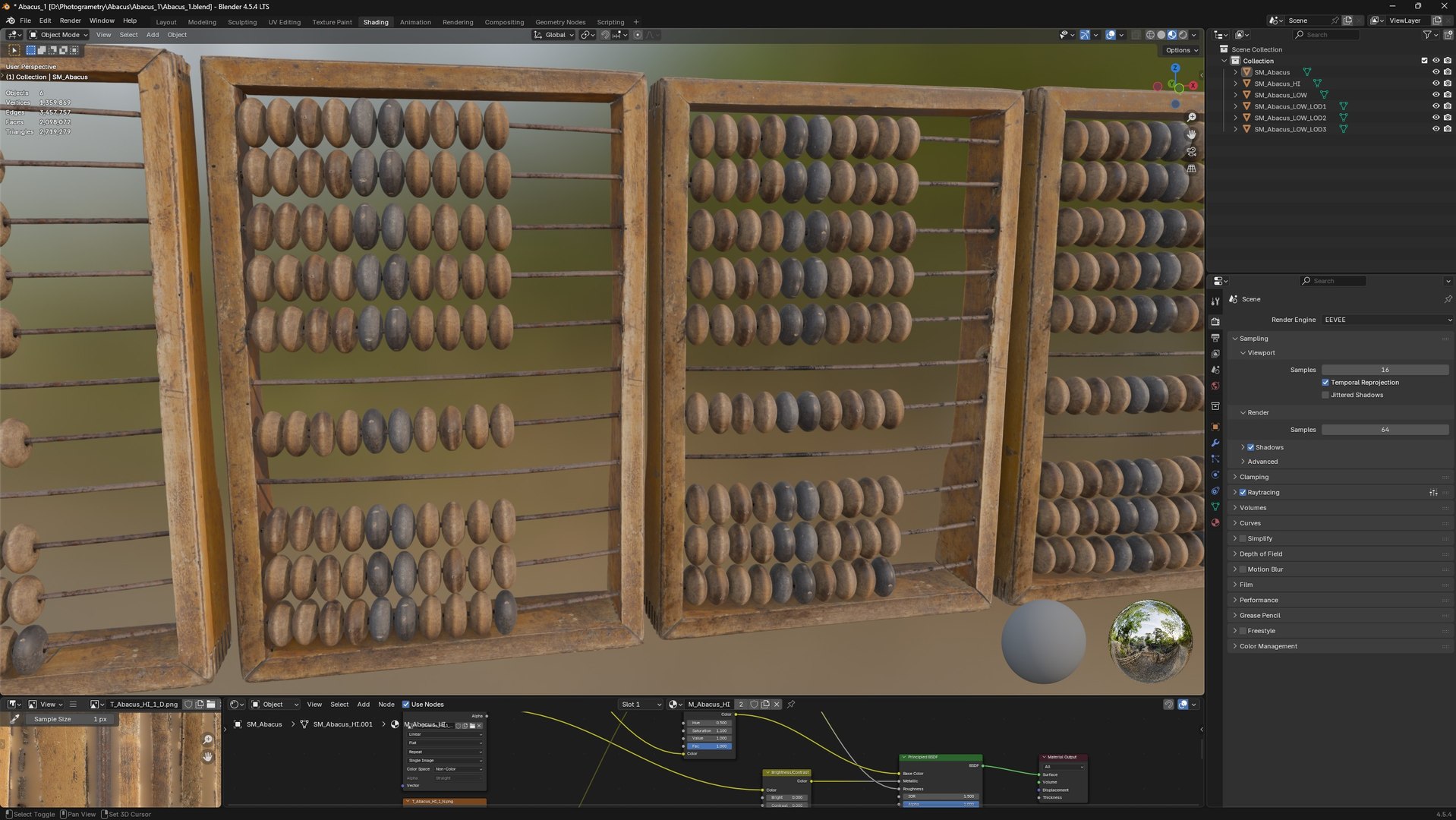The height and width of the screenshot is (820, 1456).
Task: Open the Render Engine EEVEE dropdown
Action: click(1386, 320)
